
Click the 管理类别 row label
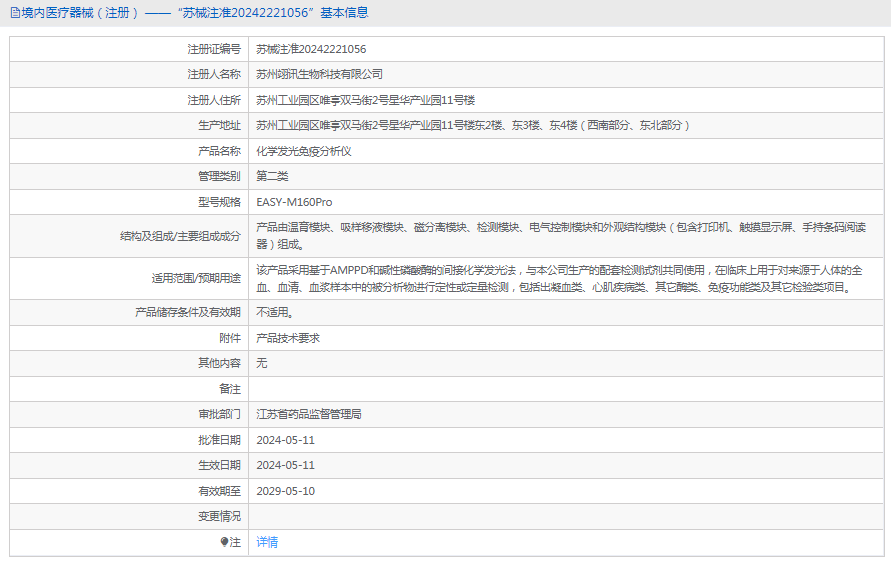coord(219,176)
